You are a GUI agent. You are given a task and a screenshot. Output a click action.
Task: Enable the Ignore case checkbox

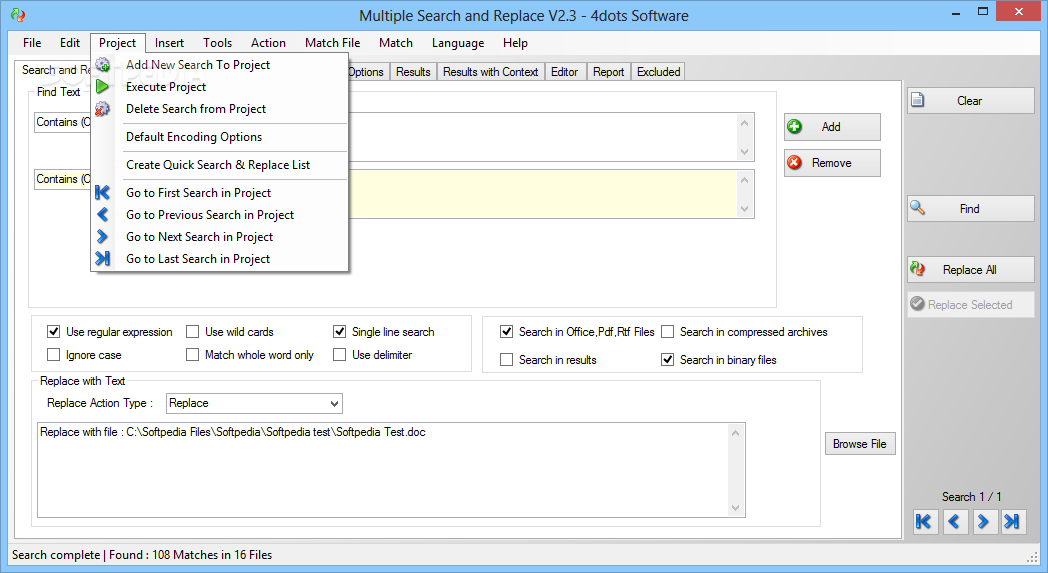[x=53, y=354]
